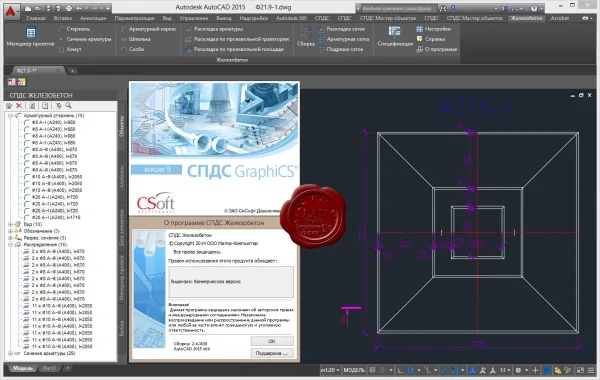Toggle grid display in status bar

(372, 370)
